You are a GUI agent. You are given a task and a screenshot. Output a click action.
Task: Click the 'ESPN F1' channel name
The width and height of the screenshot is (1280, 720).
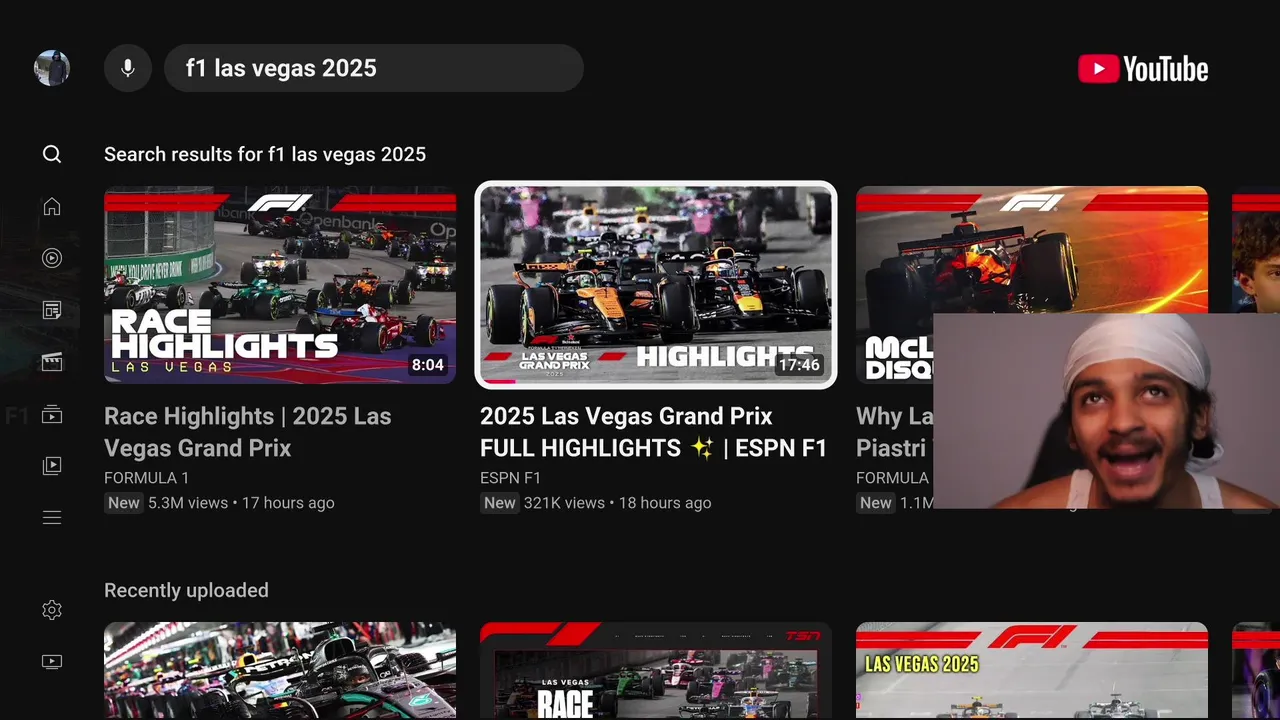point(511,478)
